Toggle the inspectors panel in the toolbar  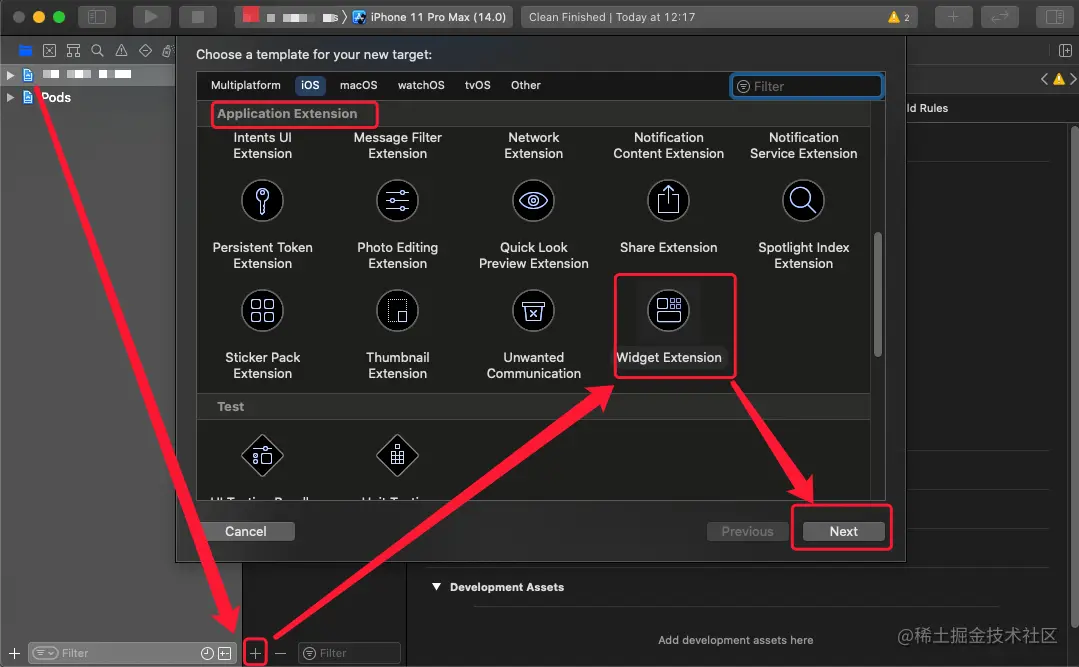click(x=1054, y=17)
